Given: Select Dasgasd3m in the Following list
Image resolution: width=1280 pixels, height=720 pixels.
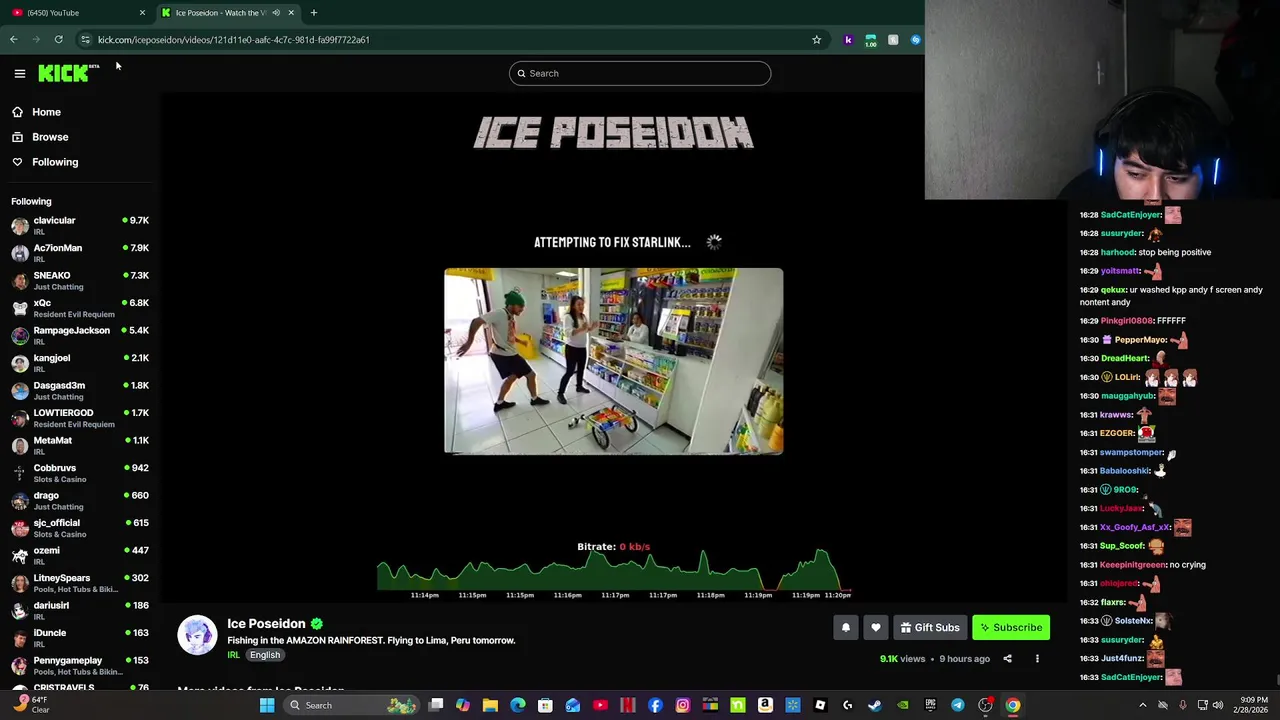Looking at the screenshot, I should point(80,390).
